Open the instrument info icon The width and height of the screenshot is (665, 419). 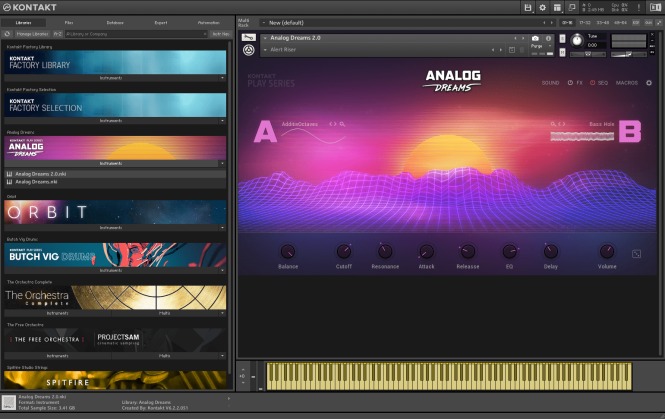tap(548, 38)
